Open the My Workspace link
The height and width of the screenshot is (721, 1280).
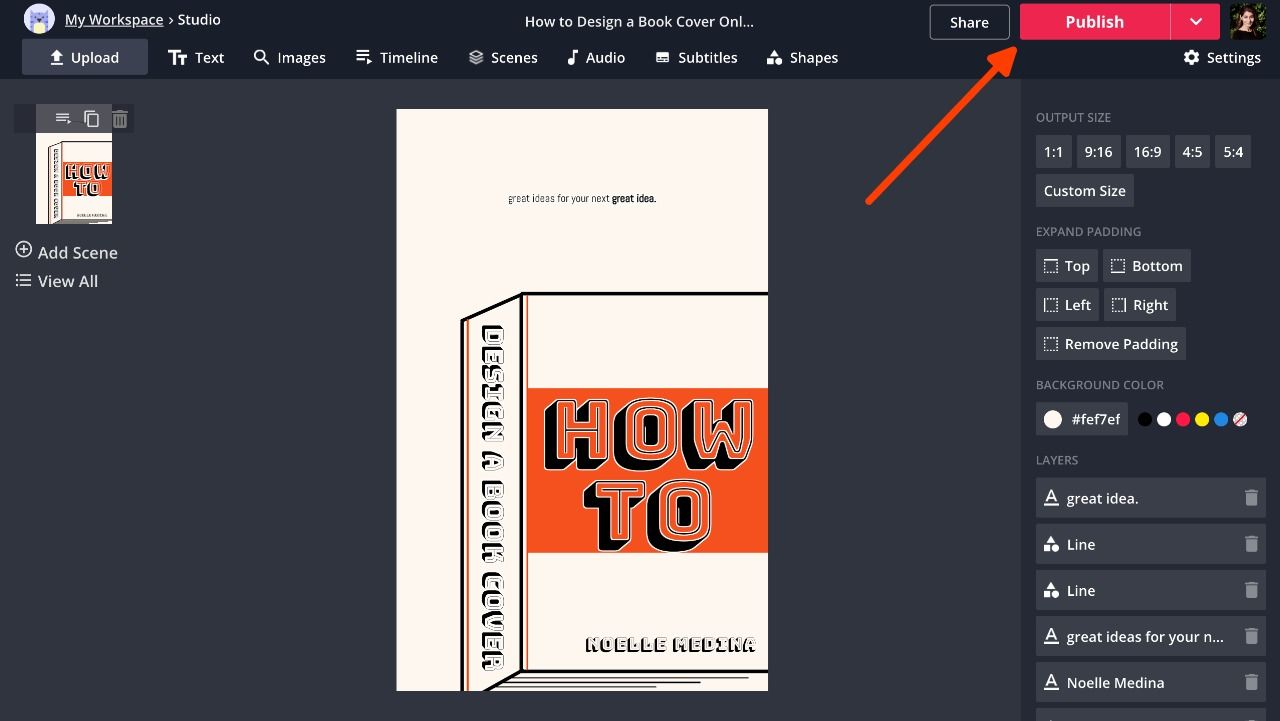tap(113, 20)
